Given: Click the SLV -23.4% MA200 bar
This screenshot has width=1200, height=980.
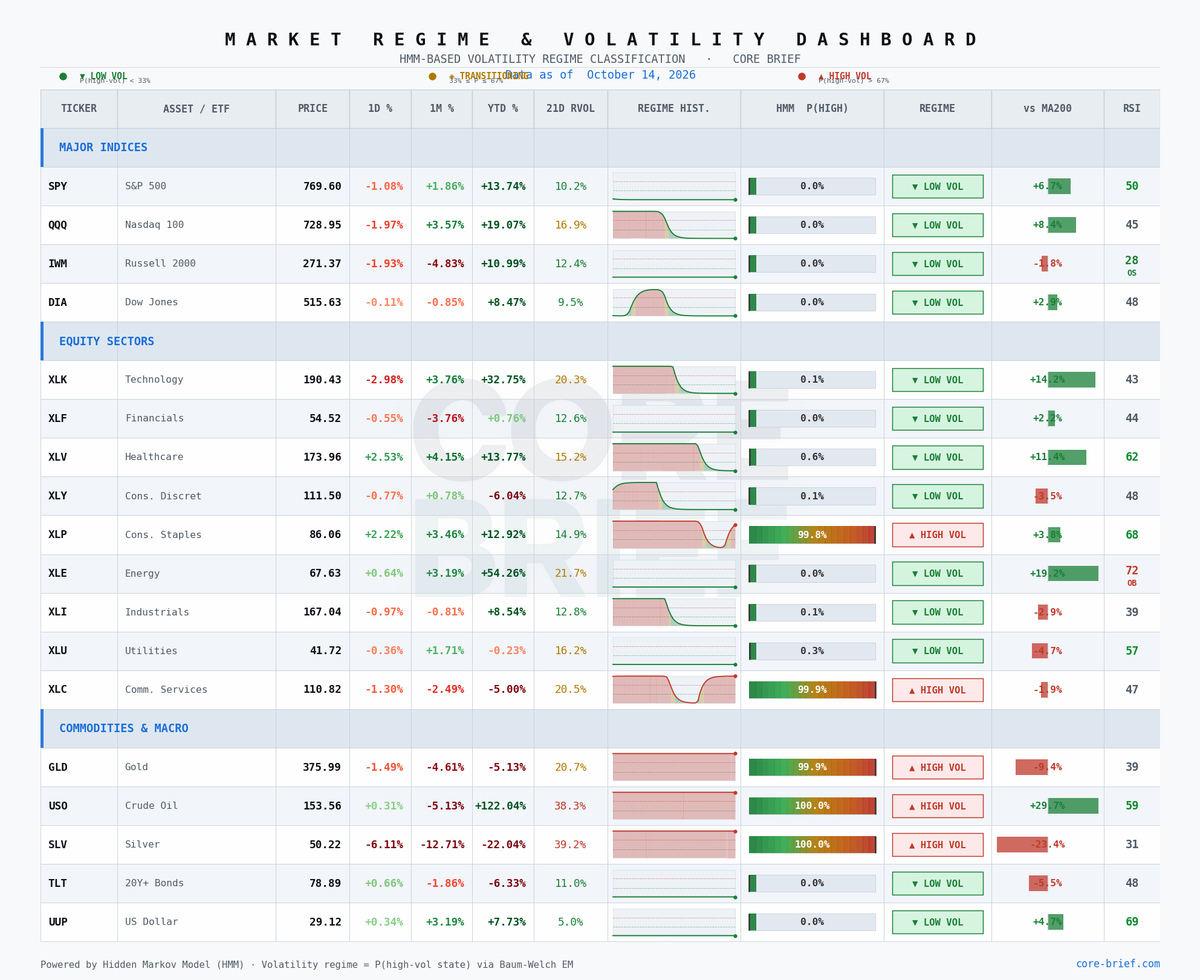Looking at the screenshot, I should pyautogui.click(x=1022, y=845).
